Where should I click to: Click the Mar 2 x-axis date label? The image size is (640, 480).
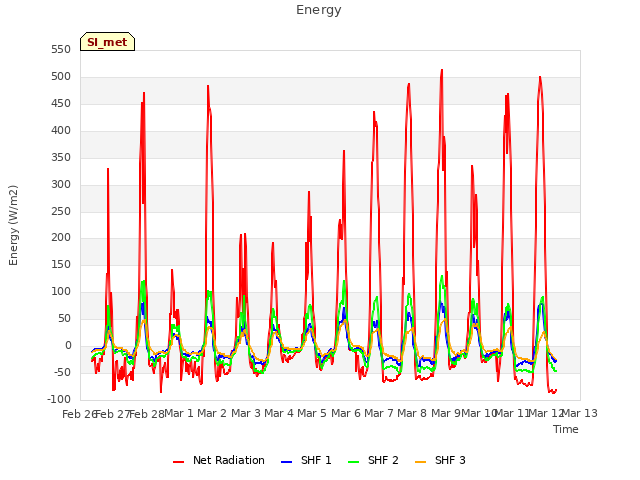tap(212, 413)
